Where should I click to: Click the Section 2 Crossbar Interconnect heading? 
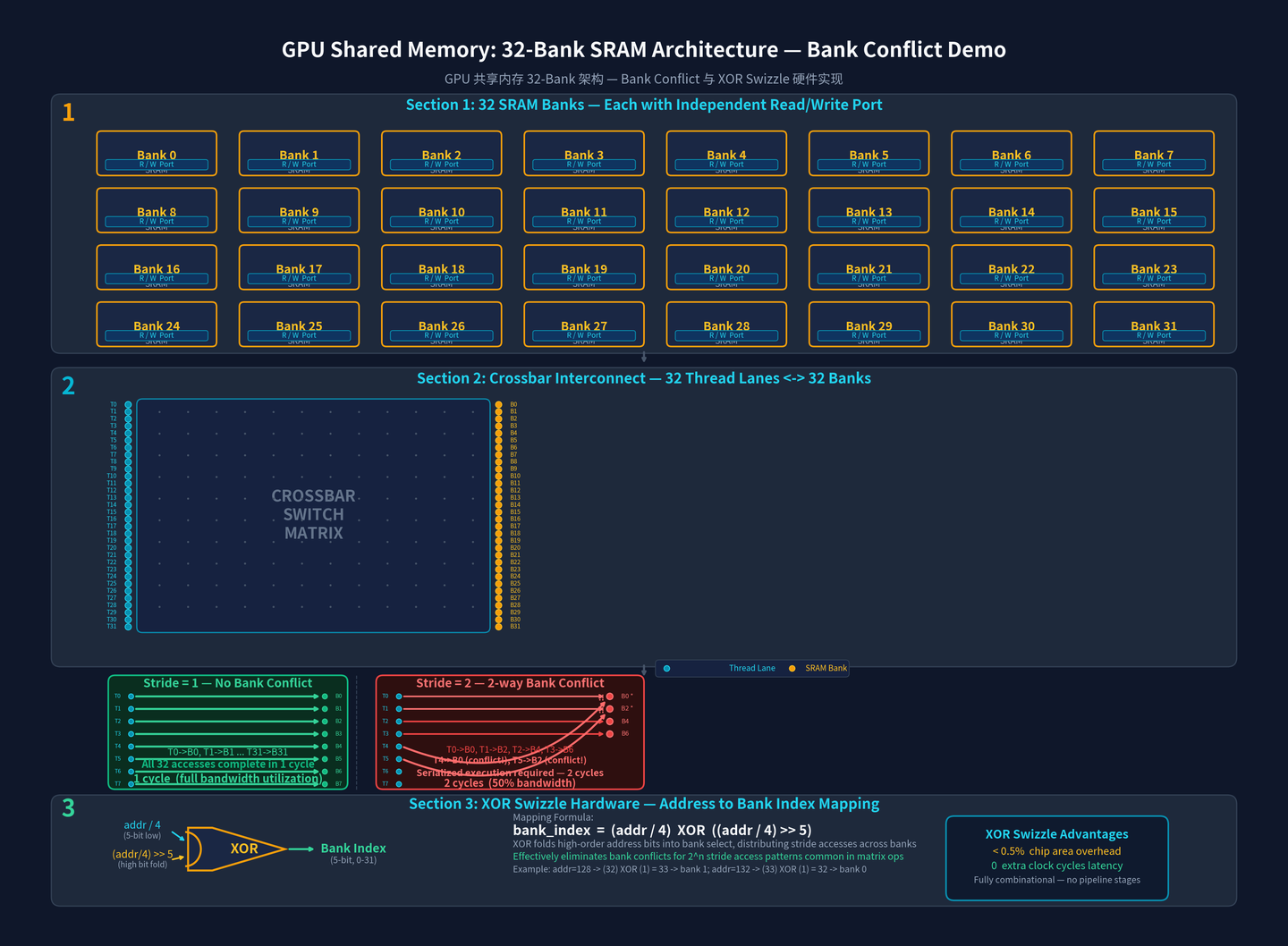(x=644, y=378)
